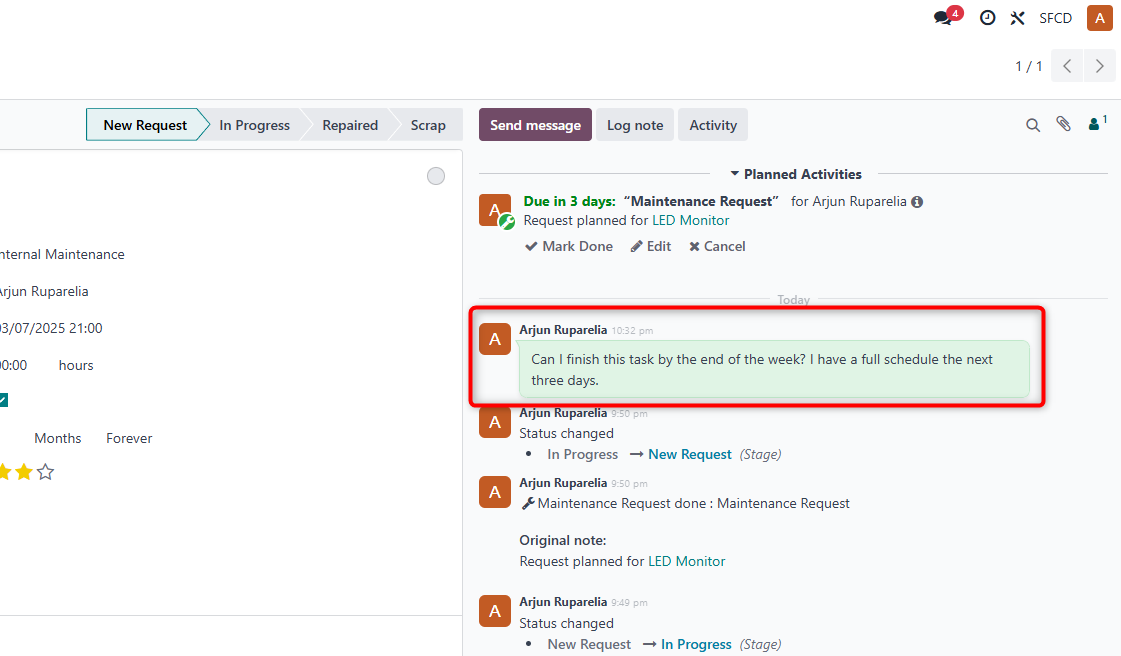Open attachments via the paperclip icon
Viewport: 1121px width, 656px height.
(1063, 124)
